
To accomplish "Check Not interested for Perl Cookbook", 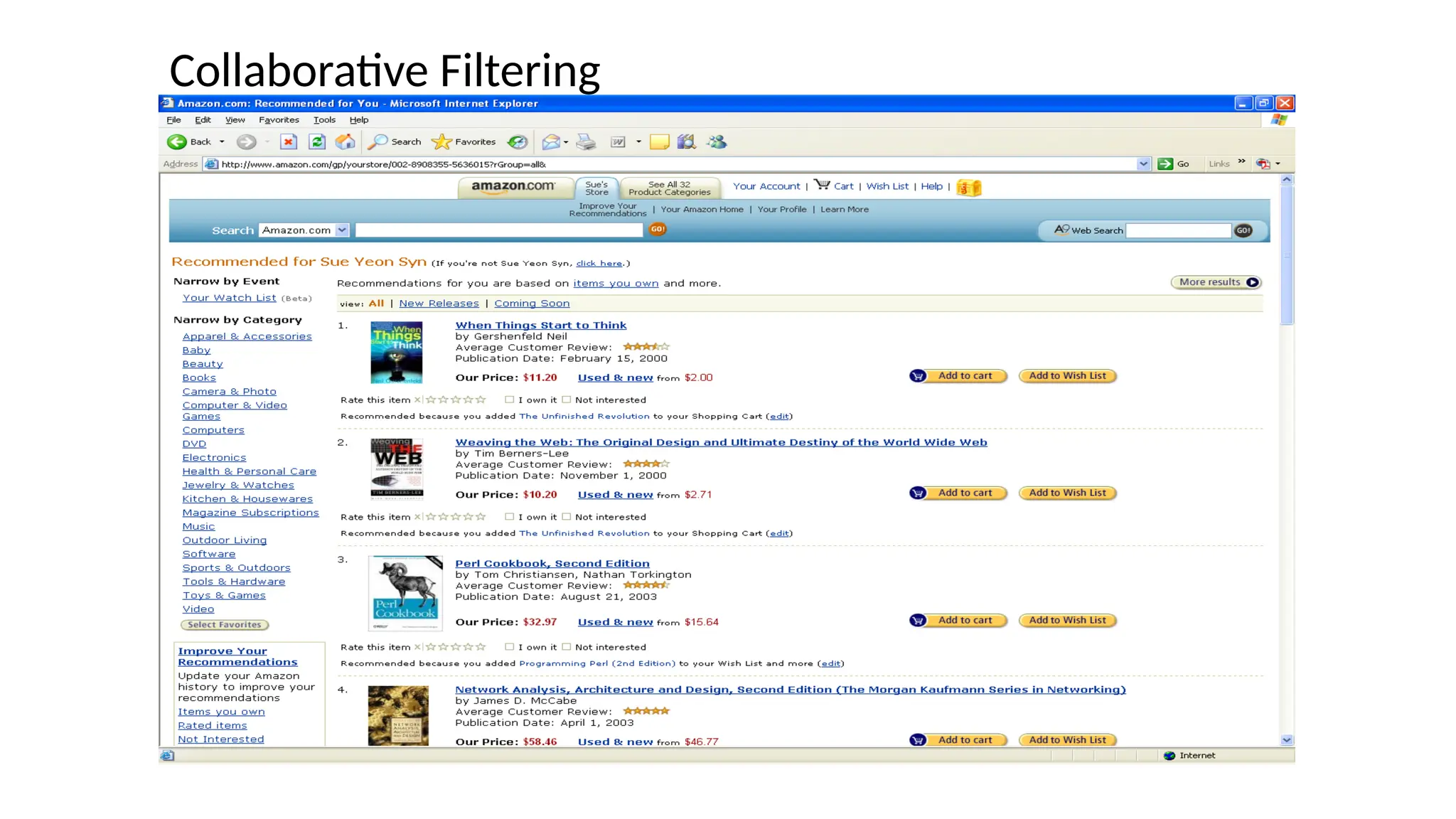I will coord(567,647).
